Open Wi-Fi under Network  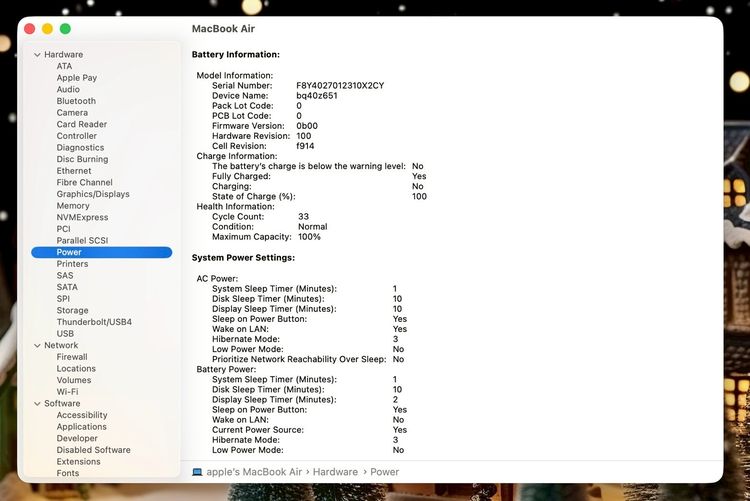pos(67,392)
